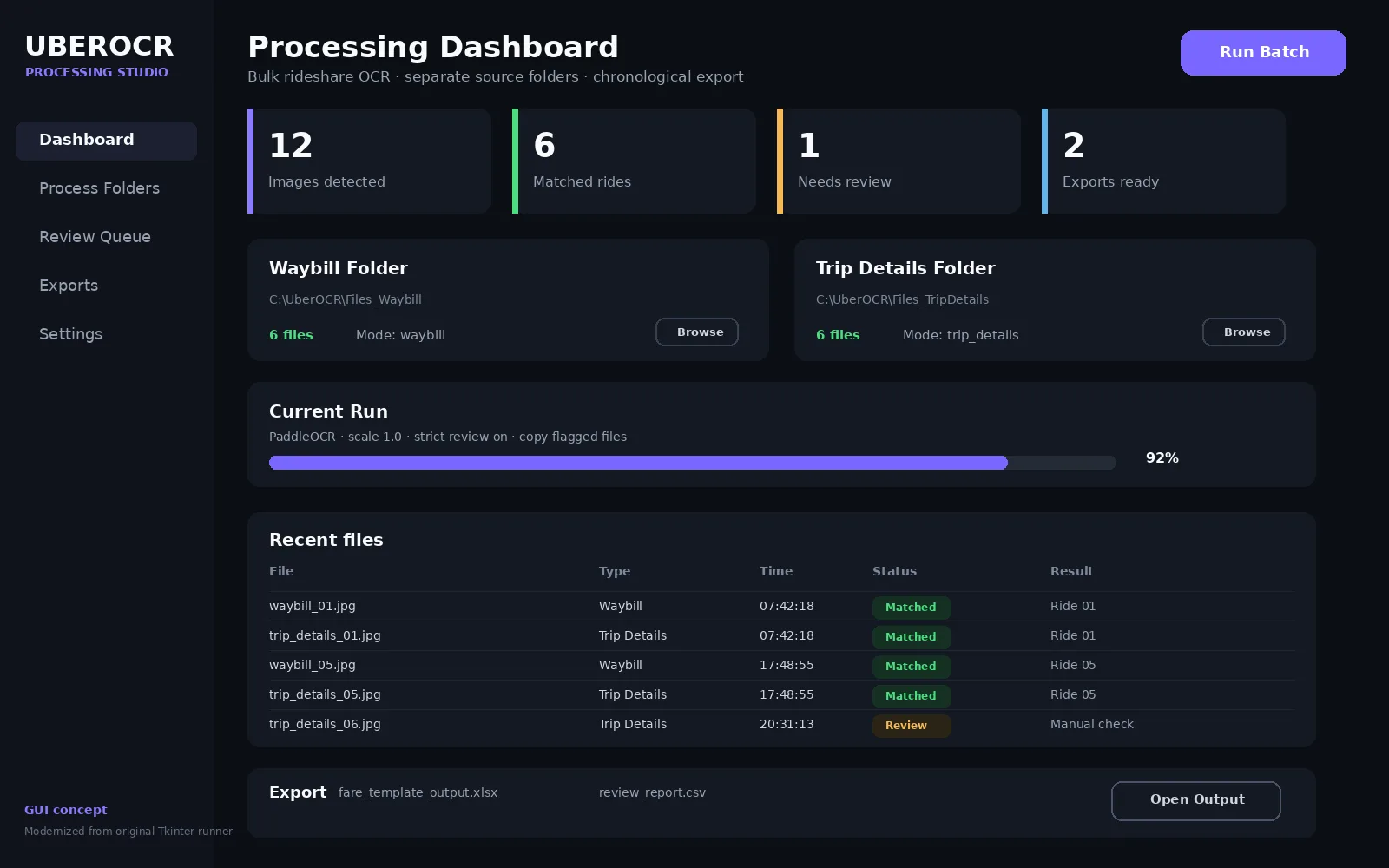This screenshot has height=868, width=1389.
Task: Click the Waybill path C:\UberOCR\Files_Waybill
Action: (x=346, y=299)
